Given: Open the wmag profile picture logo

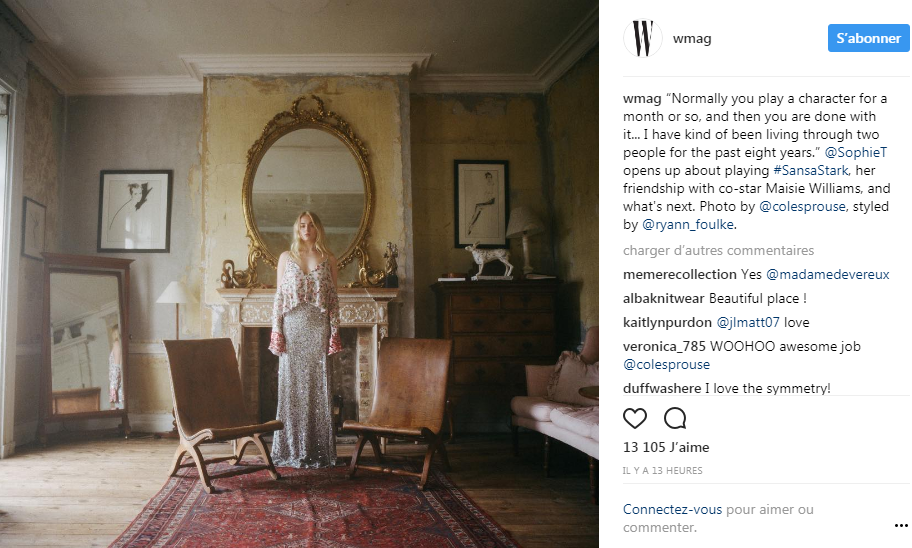Looking at the screenshot, I should [x=643, y=38].
